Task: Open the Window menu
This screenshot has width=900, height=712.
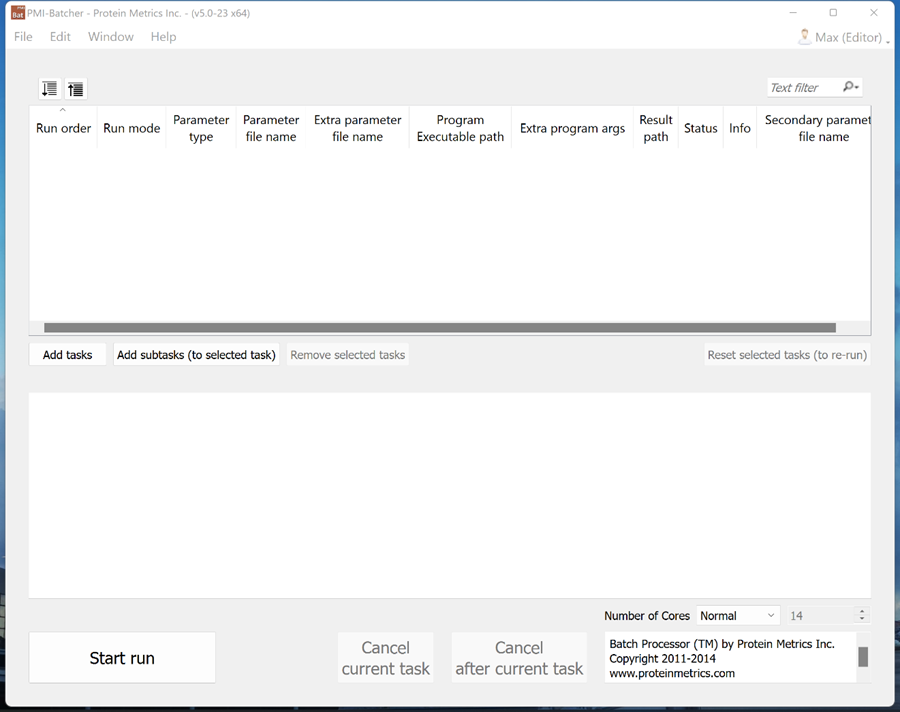Action: coord(111,37)
